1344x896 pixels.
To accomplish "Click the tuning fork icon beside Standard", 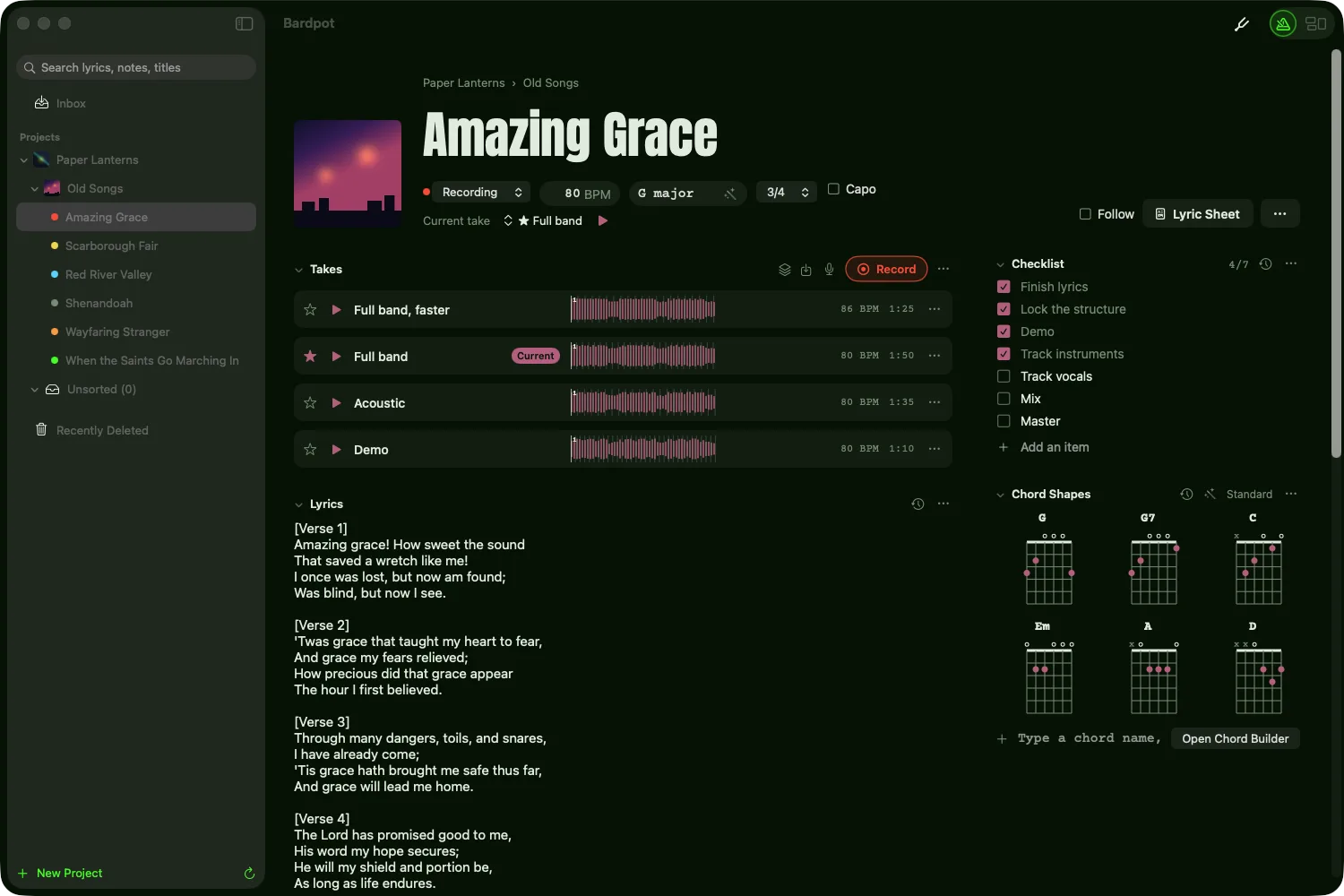I will point(1210,494).
